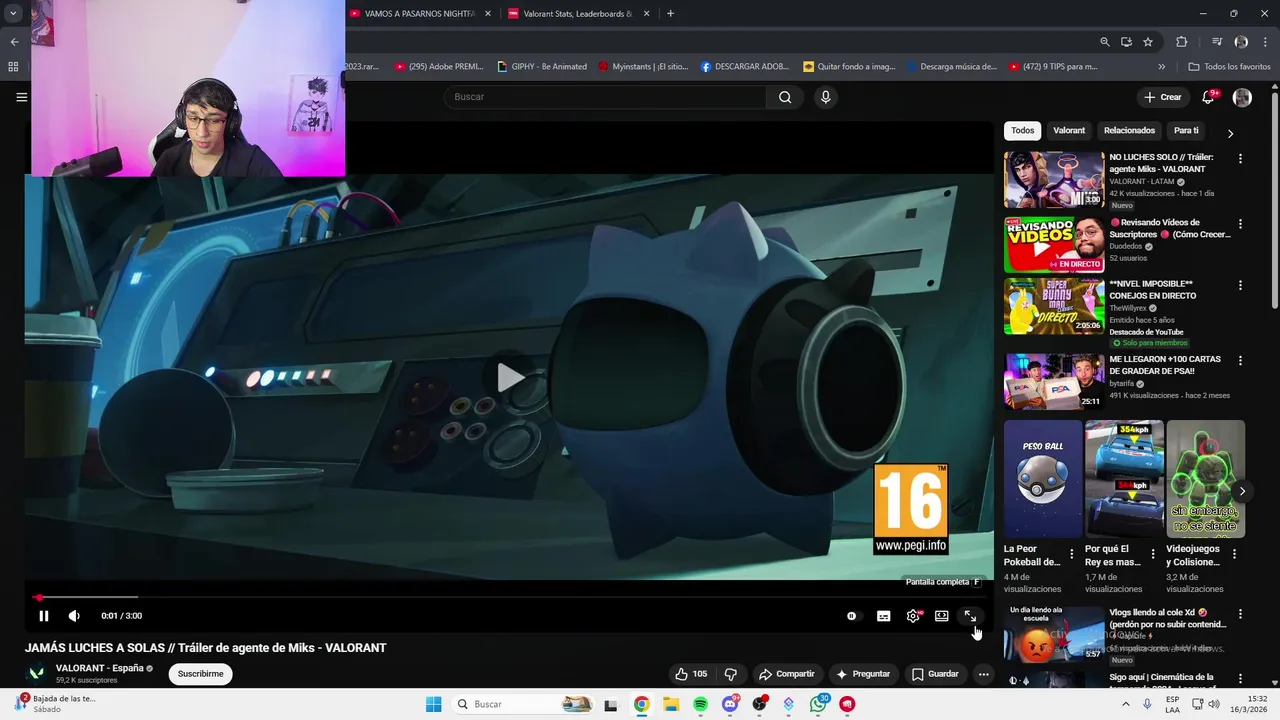This screenshot has width=1280, height=720.
Task: Open Chrome media controls icon
Action: (x=1217, y=42)
